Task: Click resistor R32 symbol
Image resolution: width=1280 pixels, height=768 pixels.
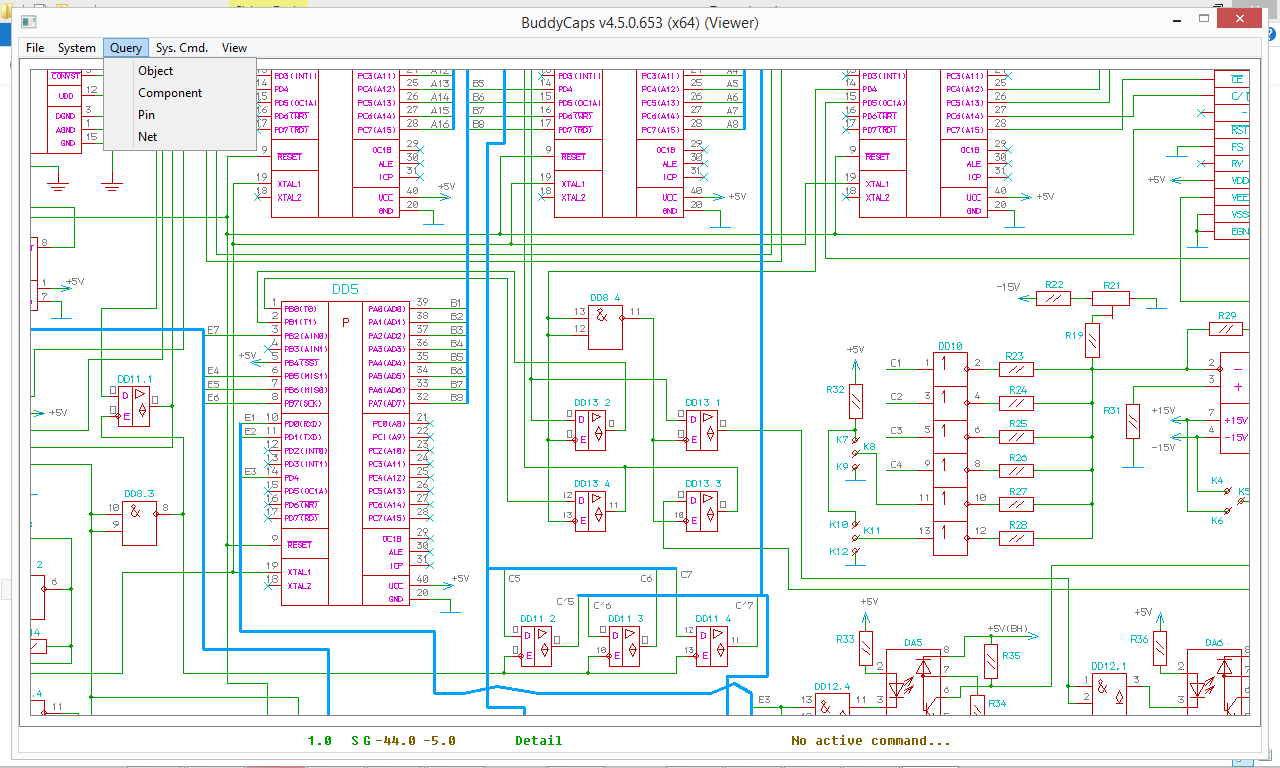Action: point(856,402)
